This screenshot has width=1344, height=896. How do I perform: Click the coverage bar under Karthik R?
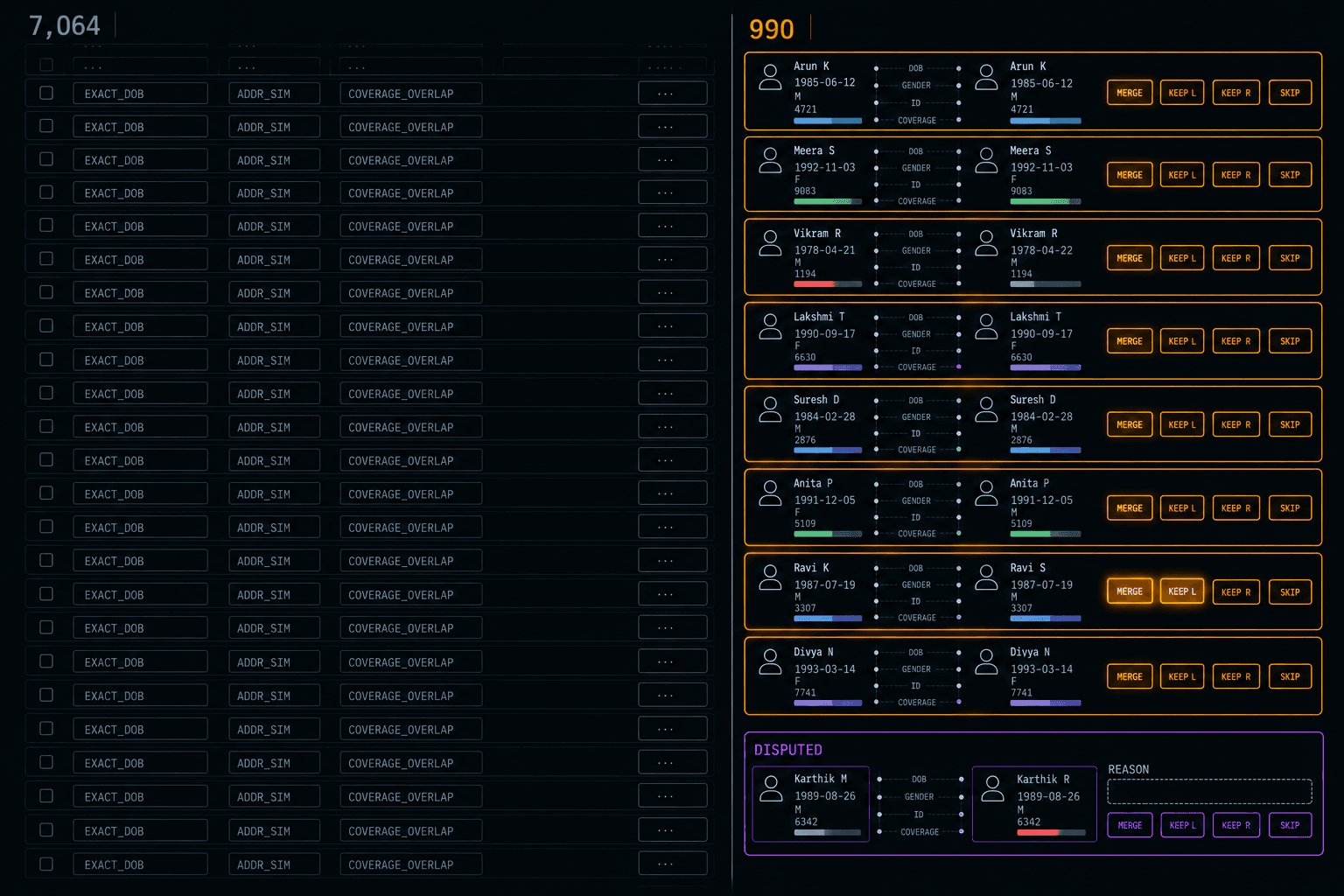coord(1051,833)
